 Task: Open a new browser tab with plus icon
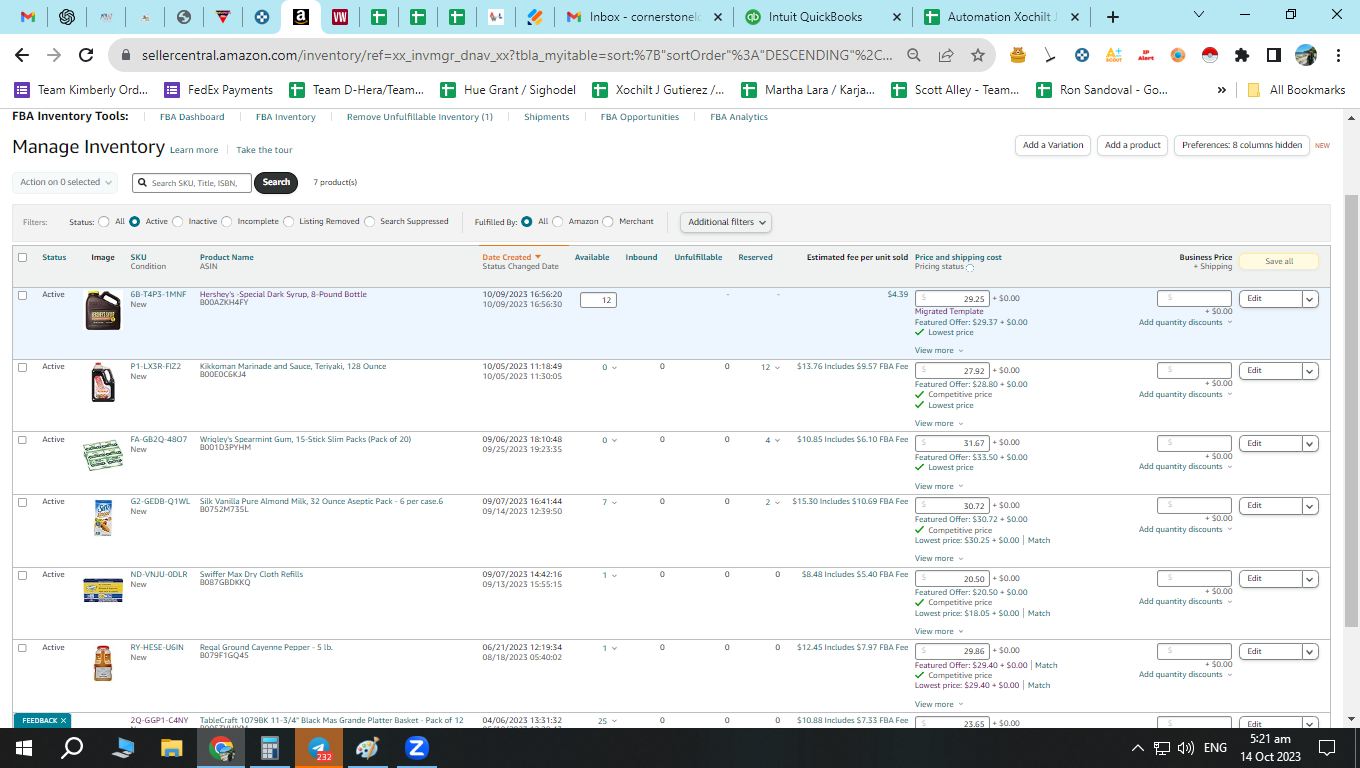(x=1113, y=17)
